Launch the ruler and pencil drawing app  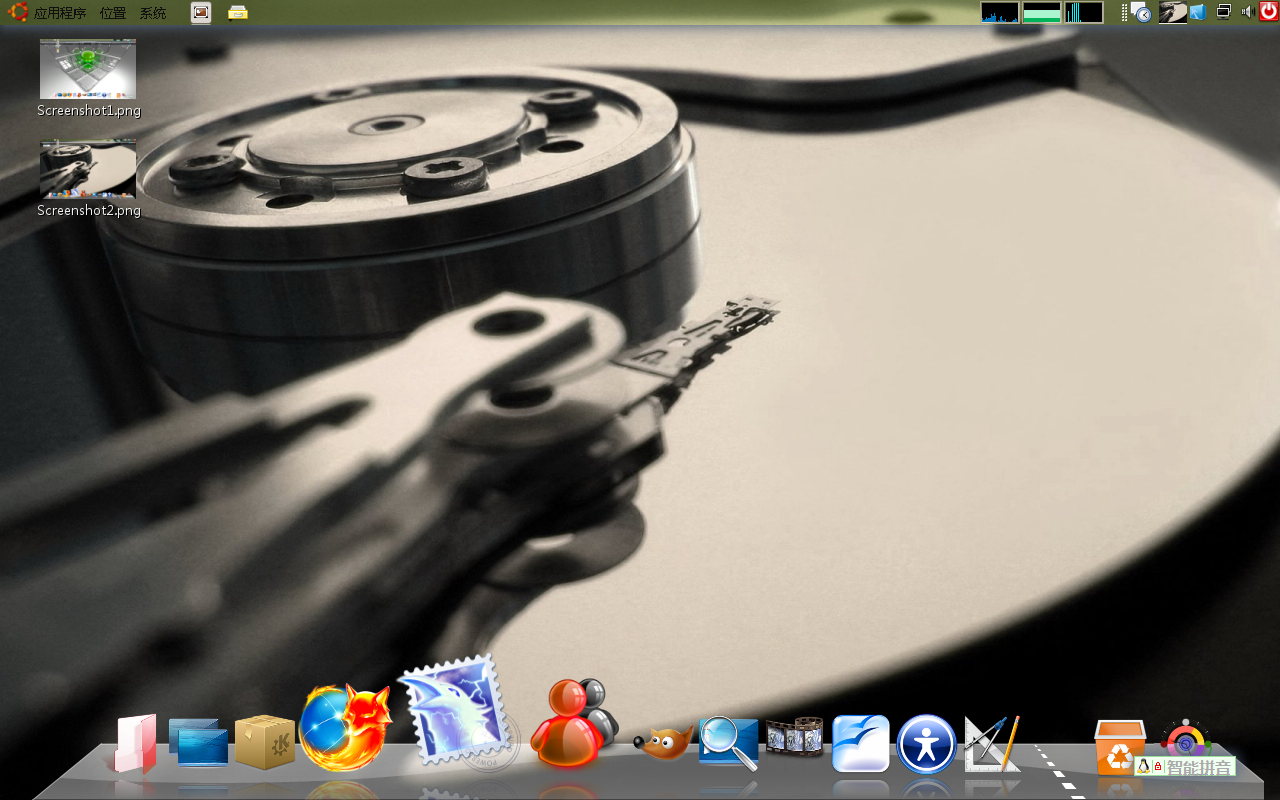(x=992, y=743)
